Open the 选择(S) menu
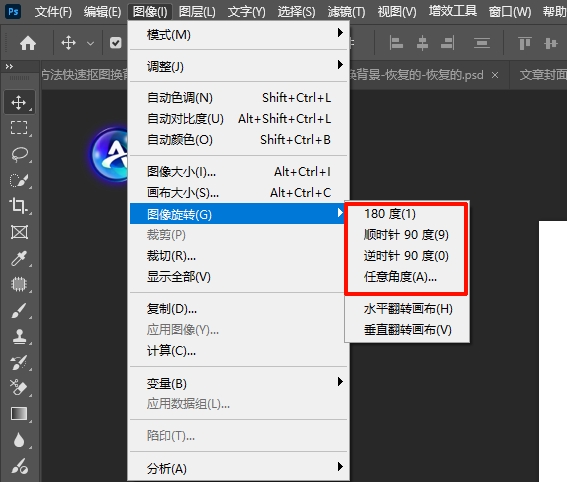The width and height of the screenshot is (567, 482). pyautogui.click(x=297, y=12)
